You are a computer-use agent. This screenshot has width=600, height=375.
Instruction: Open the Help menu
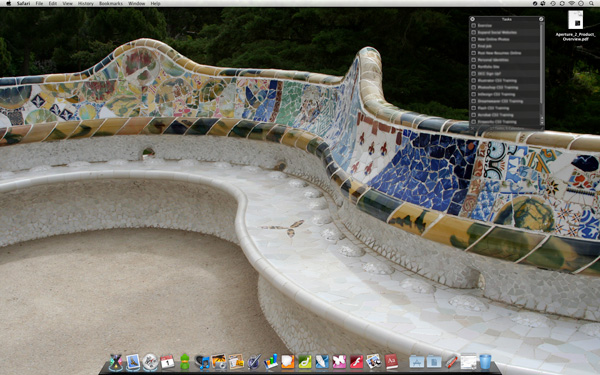(x=155, y=3)
